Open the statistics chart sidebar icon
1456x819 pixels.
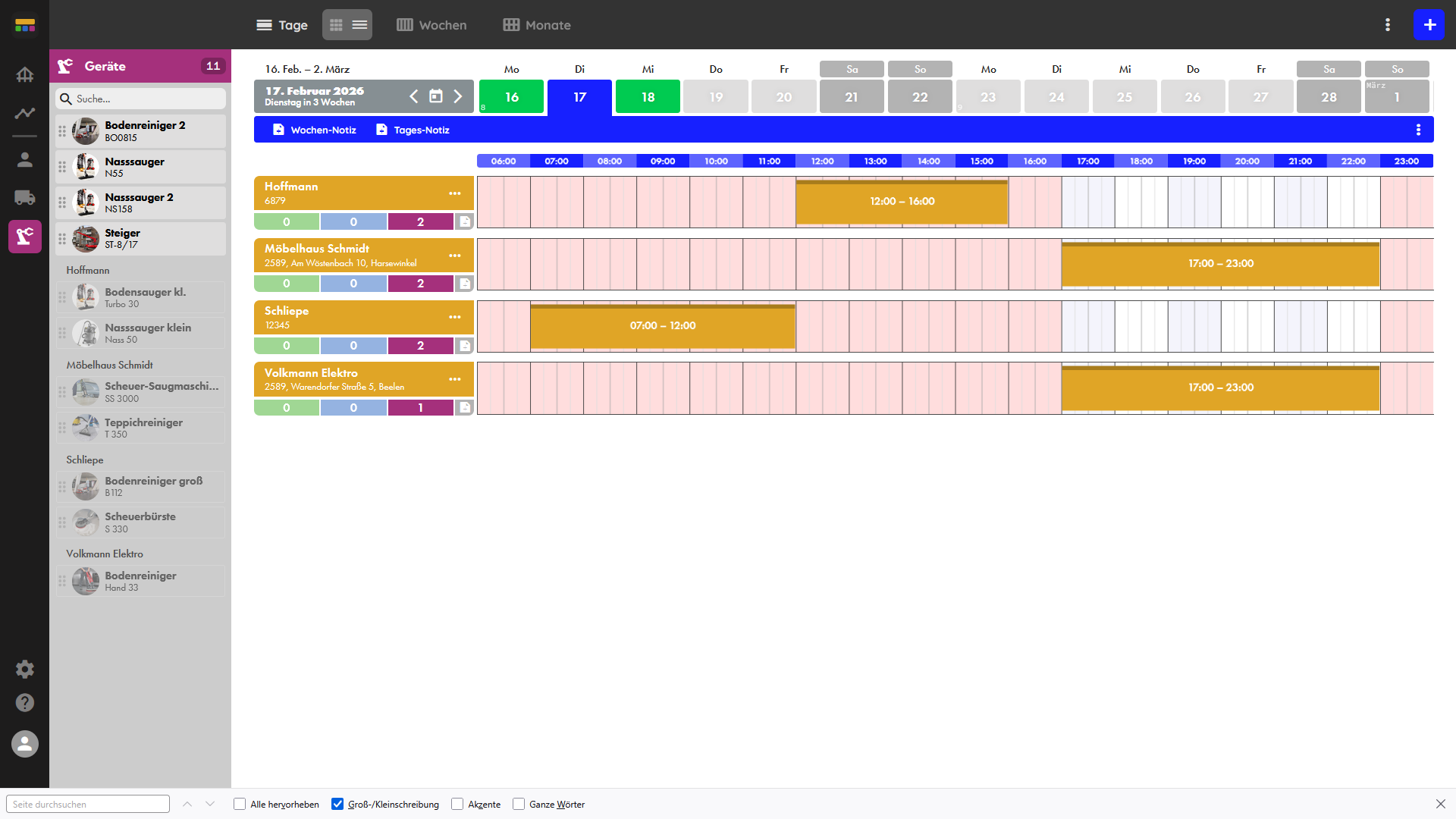coord(24,113)
